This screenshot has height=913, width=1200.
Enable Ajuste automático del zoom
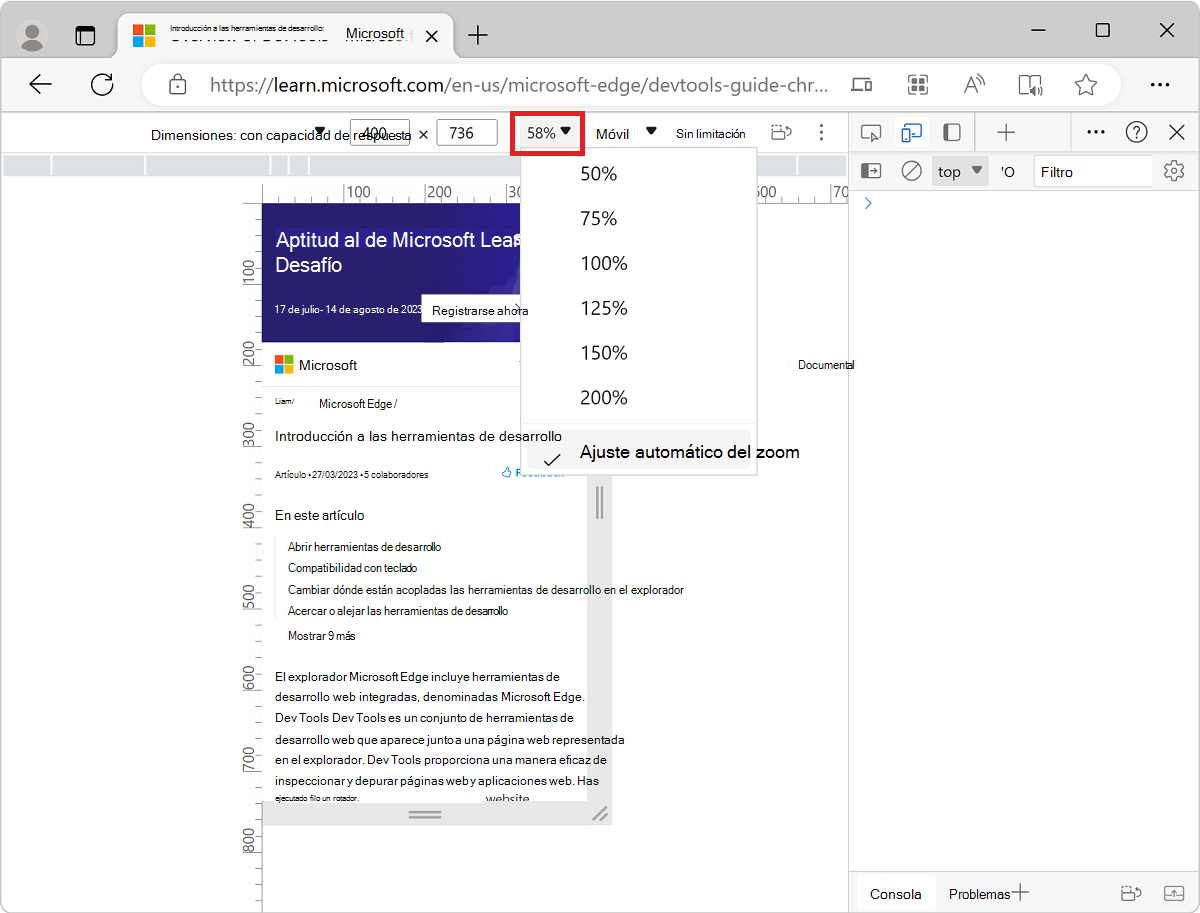(688, 452)
